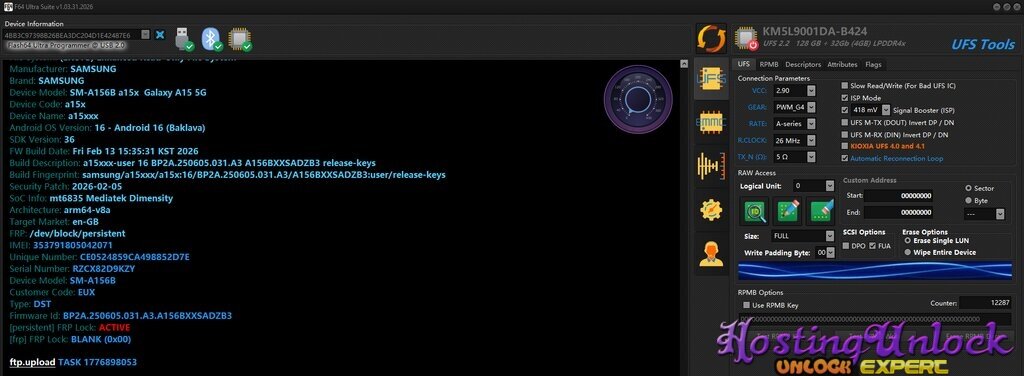Choose Wipe Entire Device option
The width and height of the screenshot is (1024, 376).
point(908,252)
